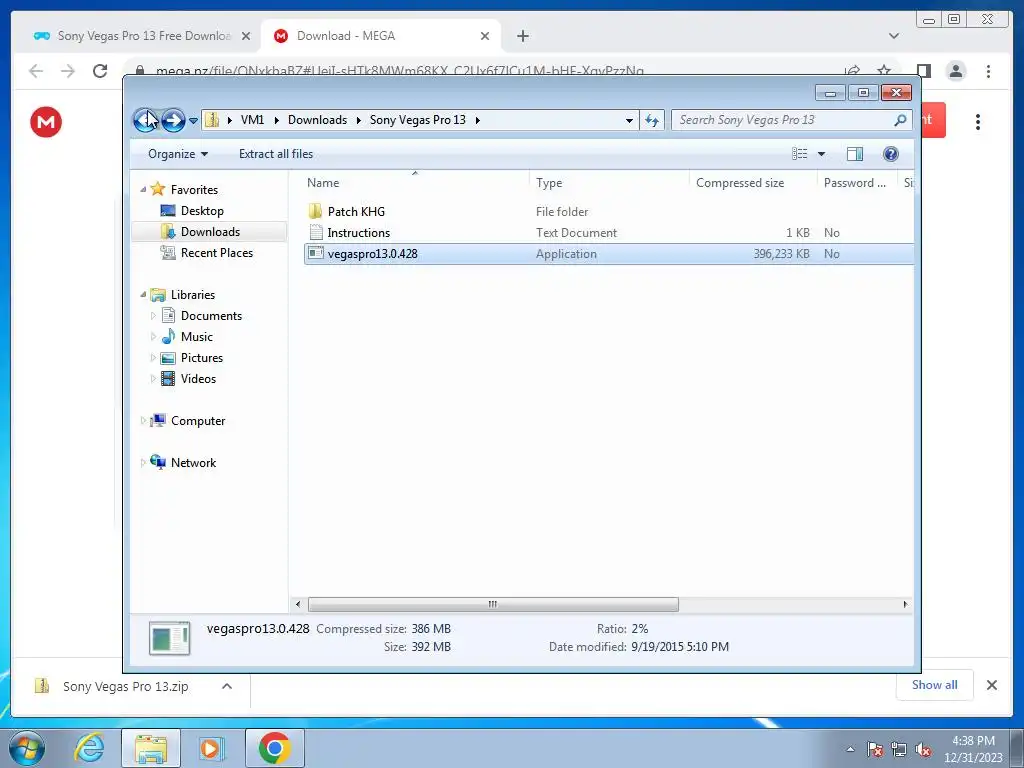
Task: Open a new Chrome tab
Action: point(522,36)
